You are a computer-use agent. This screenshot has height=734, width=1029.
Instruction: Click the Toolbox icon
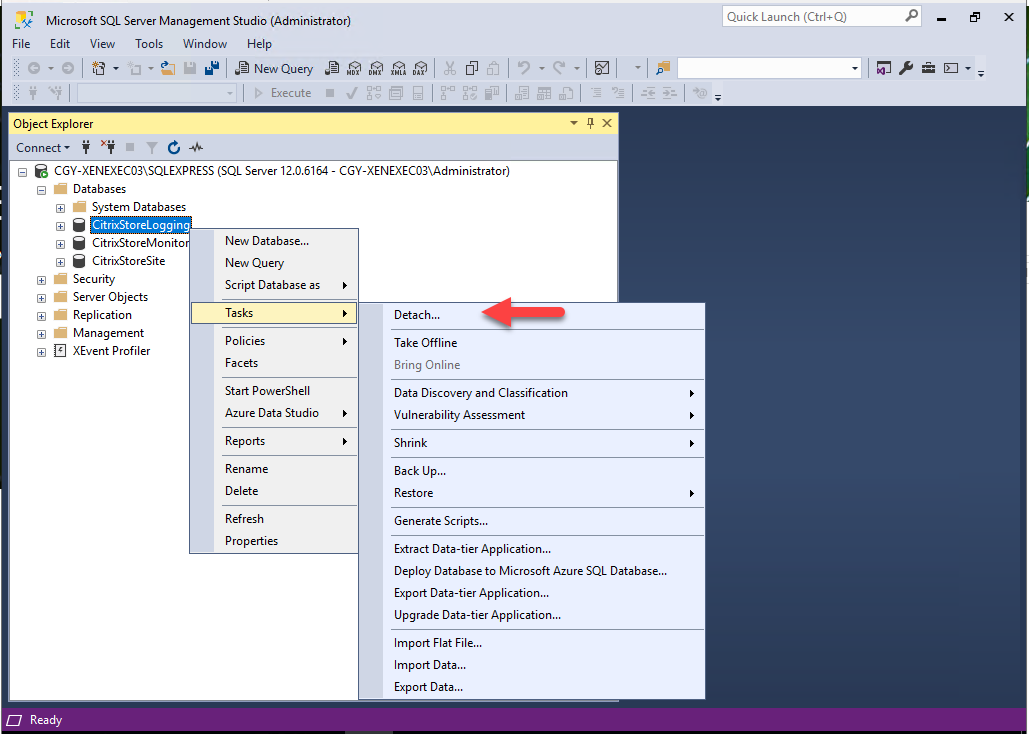click(x=928, y=68)
